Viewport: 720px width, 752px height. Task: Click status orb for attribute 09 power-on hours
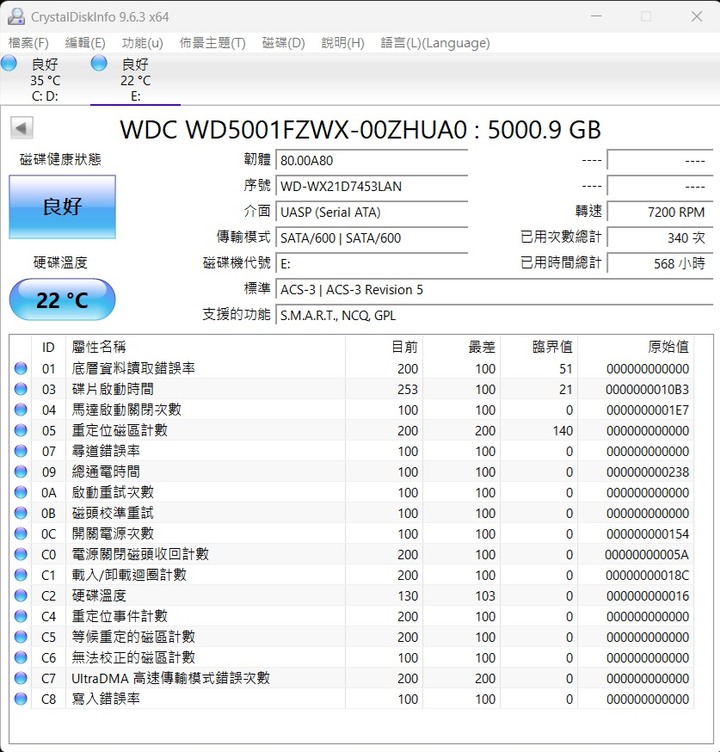pyautogui.click(x=21, y=472)
